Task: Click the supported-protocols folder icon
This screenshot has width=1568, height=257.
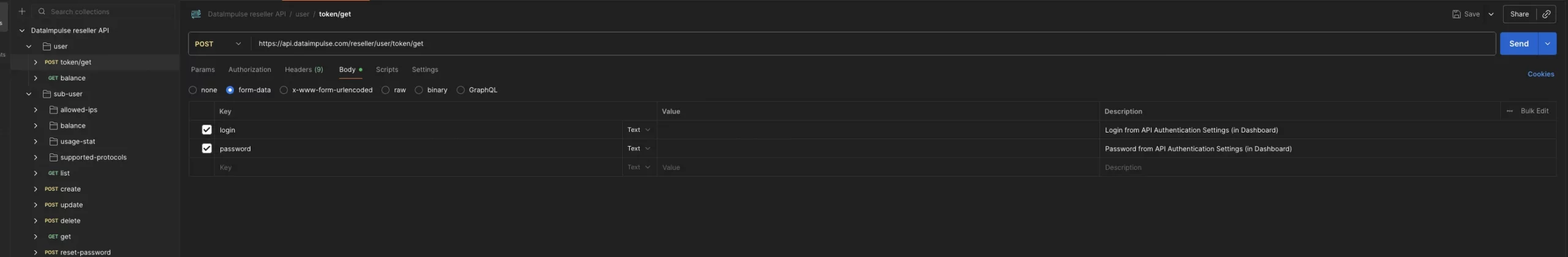Action: pos(53,157)
